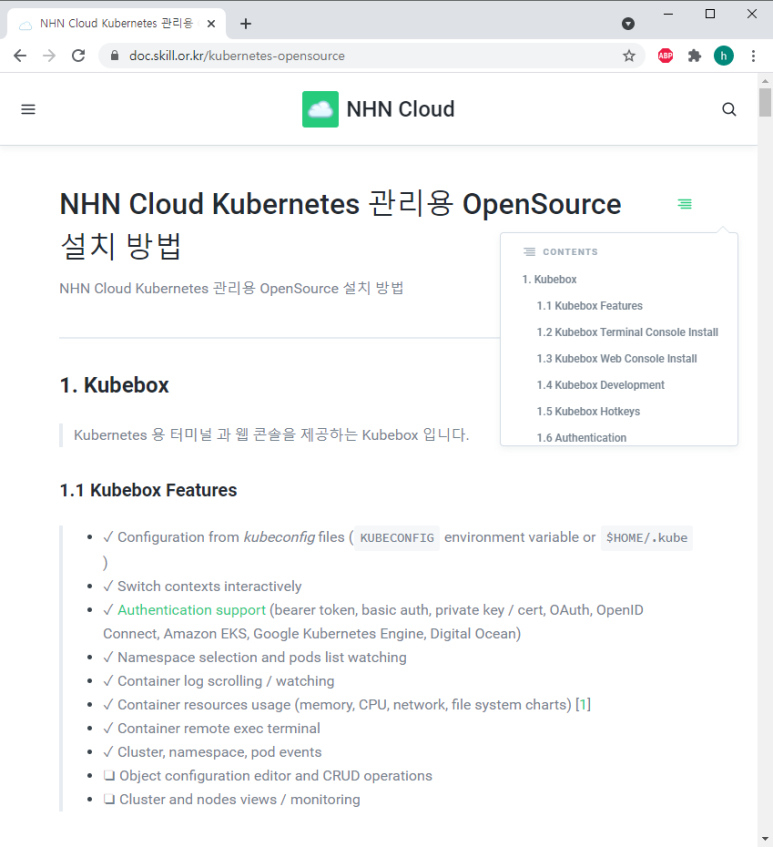Go to '1.4 Kubebox Development' in contents
The height and width of the screenshot is (847, 773).
click(600, 385)
